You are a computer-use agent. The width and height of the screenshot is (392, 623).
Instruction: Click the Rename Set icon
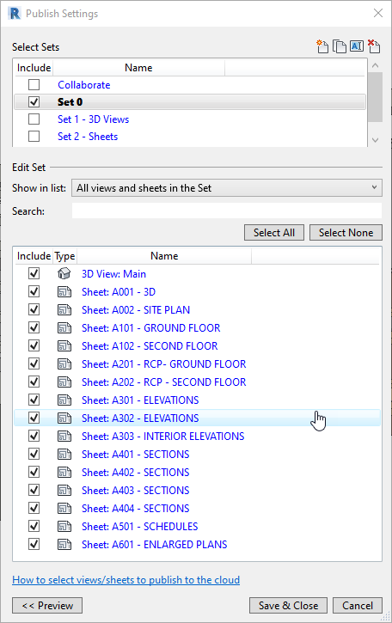pyautogui.click(x=357, y=46)
